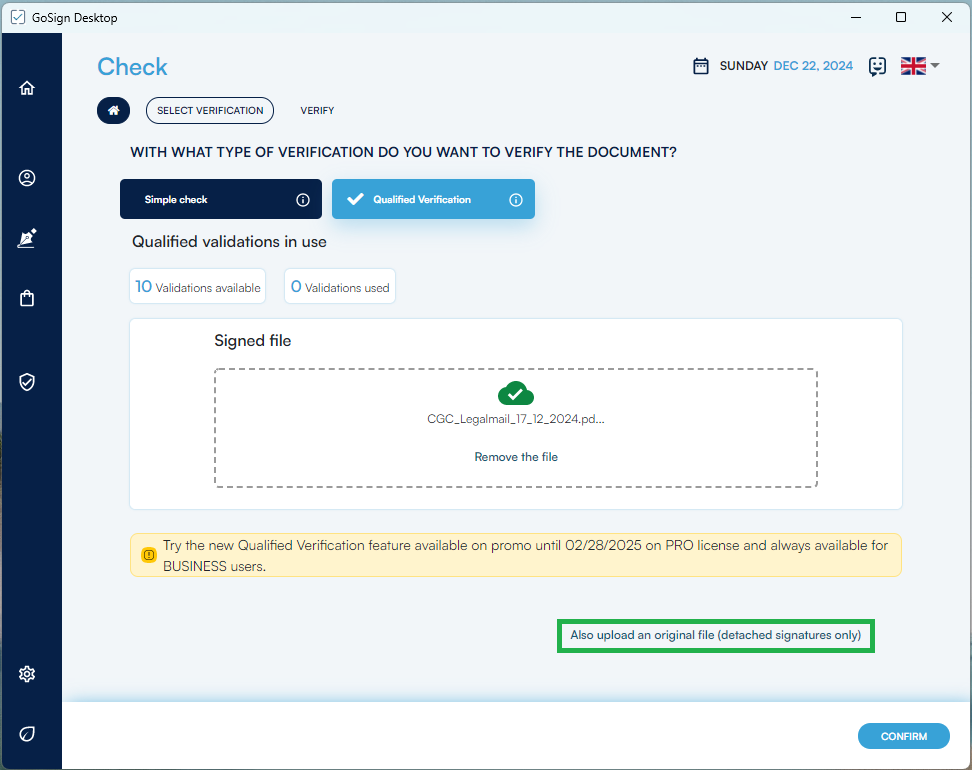Open the shopping bag sidebar icon
972x770 pixels.
click(x=27, y=298)
